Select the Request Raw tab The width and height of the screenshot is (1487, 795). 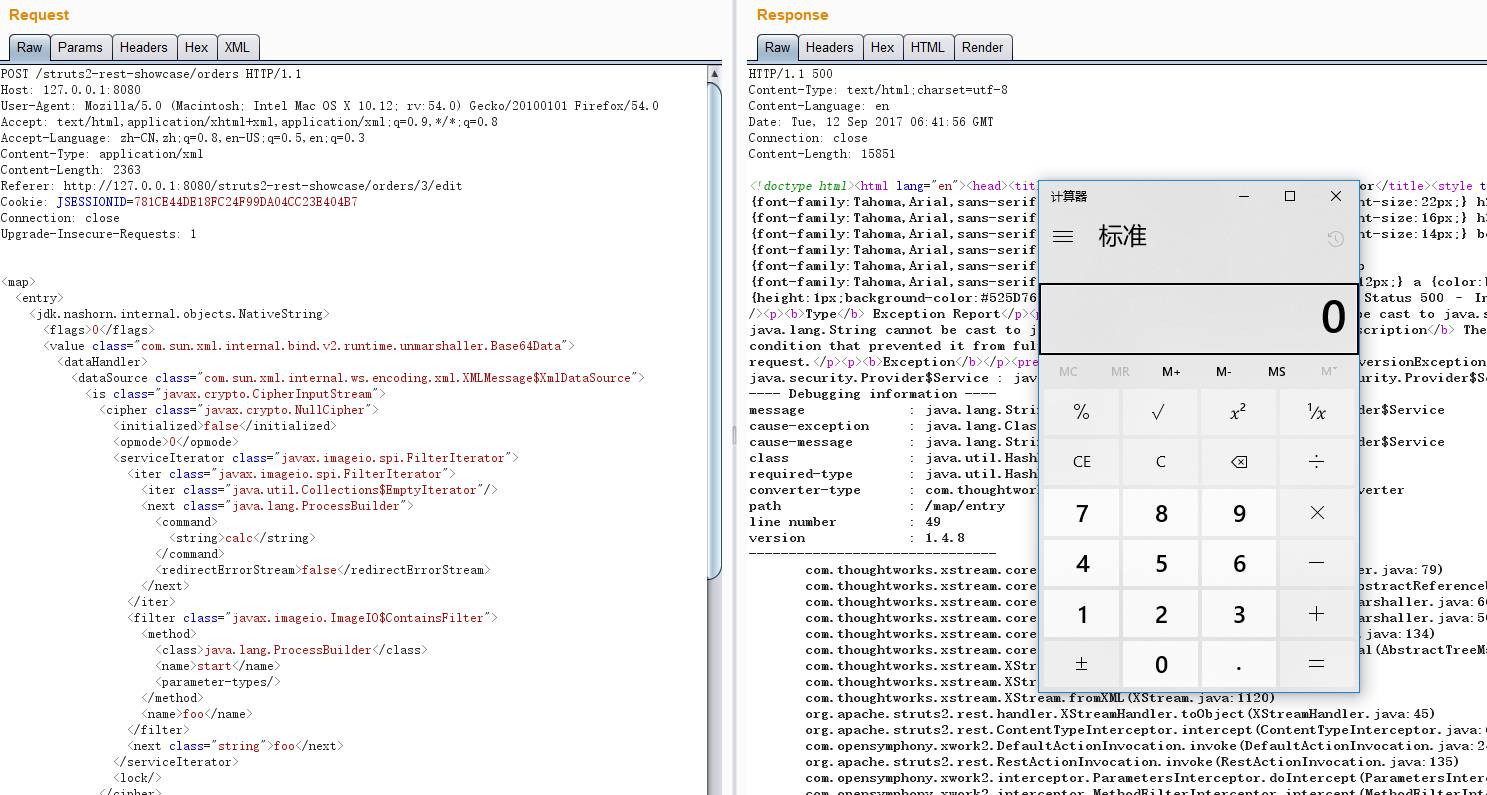[x=29, y=47]
